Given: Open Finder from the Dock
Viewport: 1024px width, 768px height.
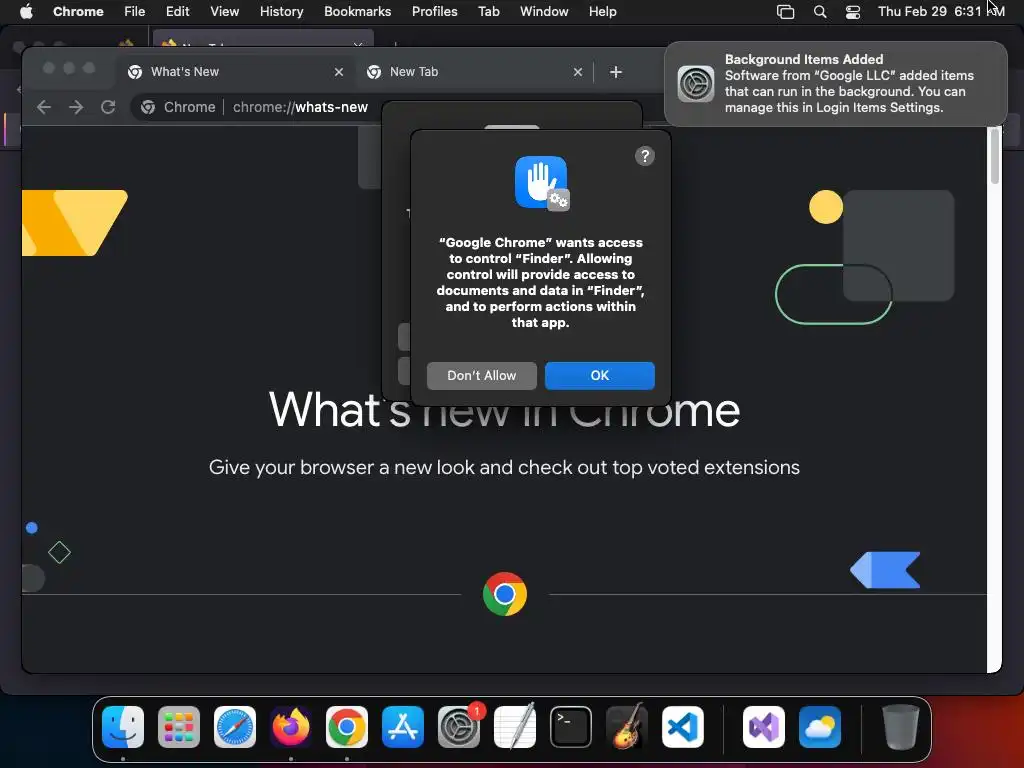Looking at the screenshot, I should (x=123, y=727).
